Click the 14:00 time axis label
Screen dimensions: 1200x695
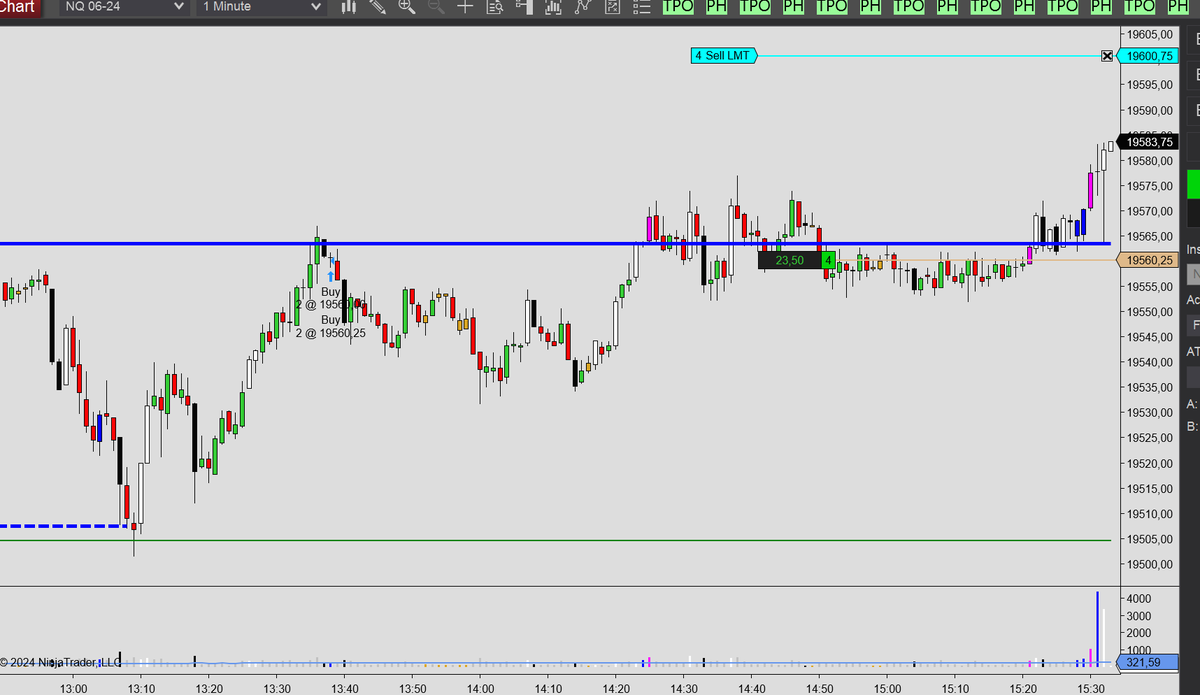coord(481,688)
